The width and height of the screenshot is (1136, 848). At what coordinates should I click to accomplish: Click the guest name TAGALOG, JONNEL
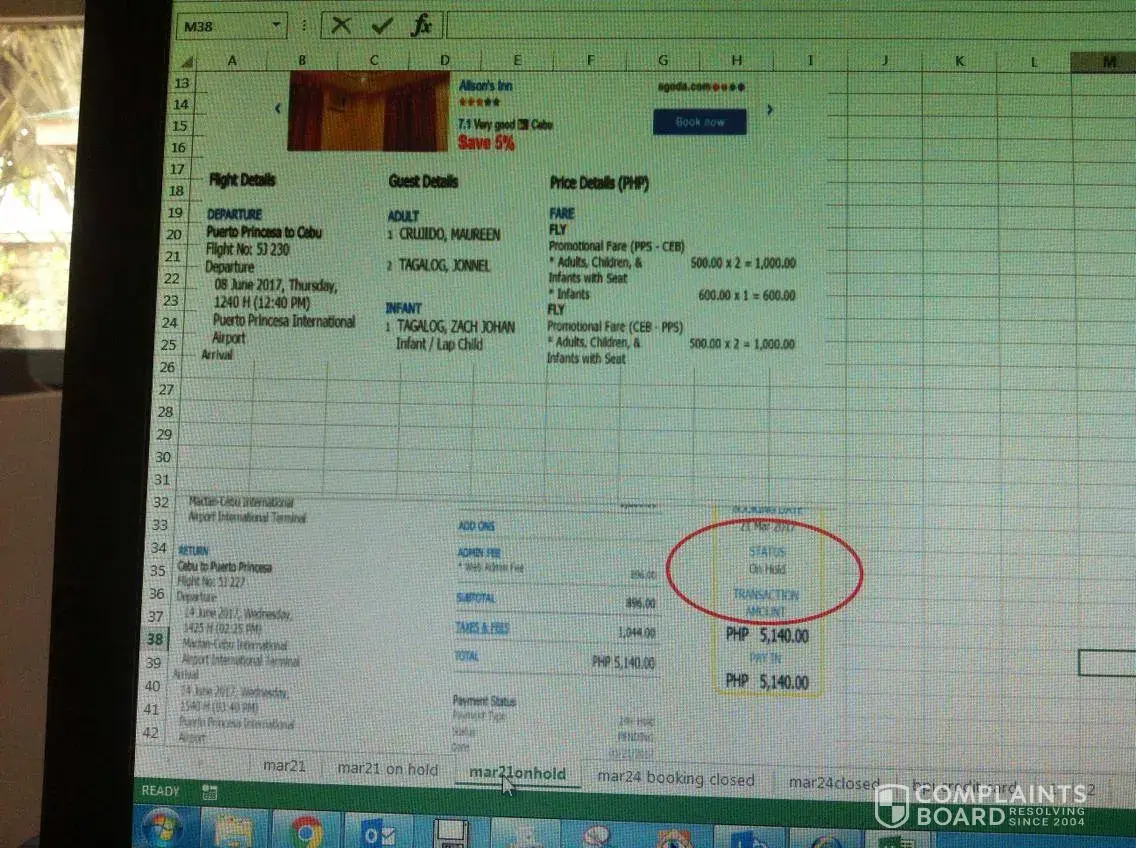tap(444, 265)
